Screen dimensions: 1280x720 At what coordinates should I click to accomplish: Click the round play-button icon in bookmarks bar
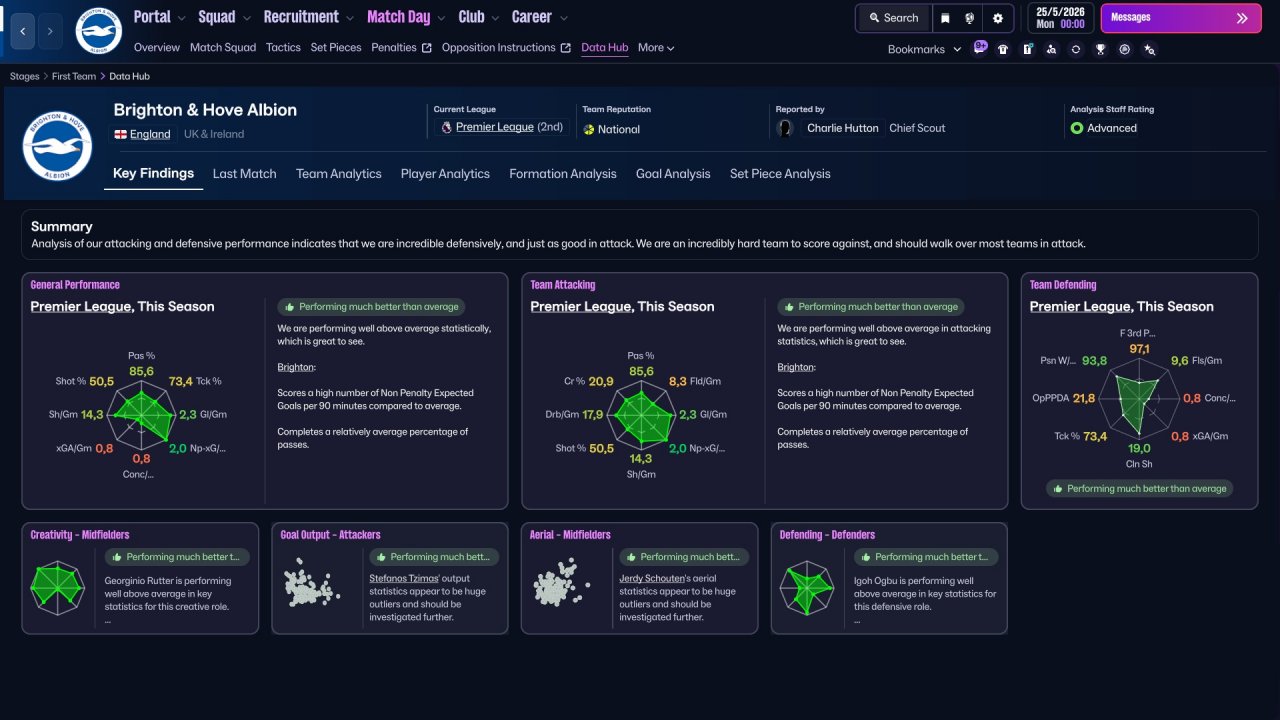pyautogui.click(x=1125, y=49)
